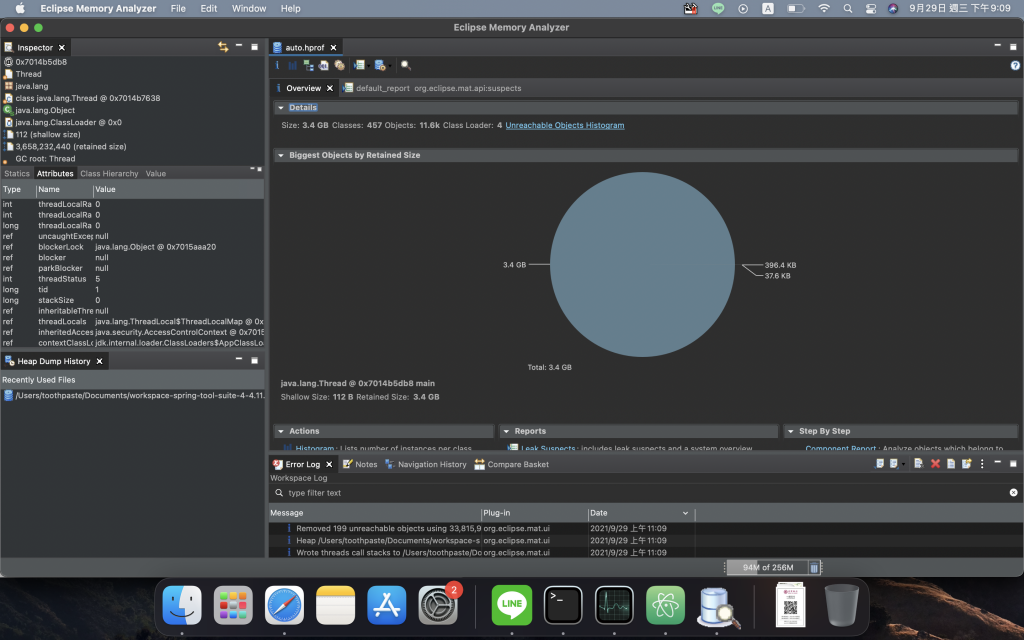Screen dimensions: 1024x640
Task: Open the Component Report link
Action: coord(840,448)
